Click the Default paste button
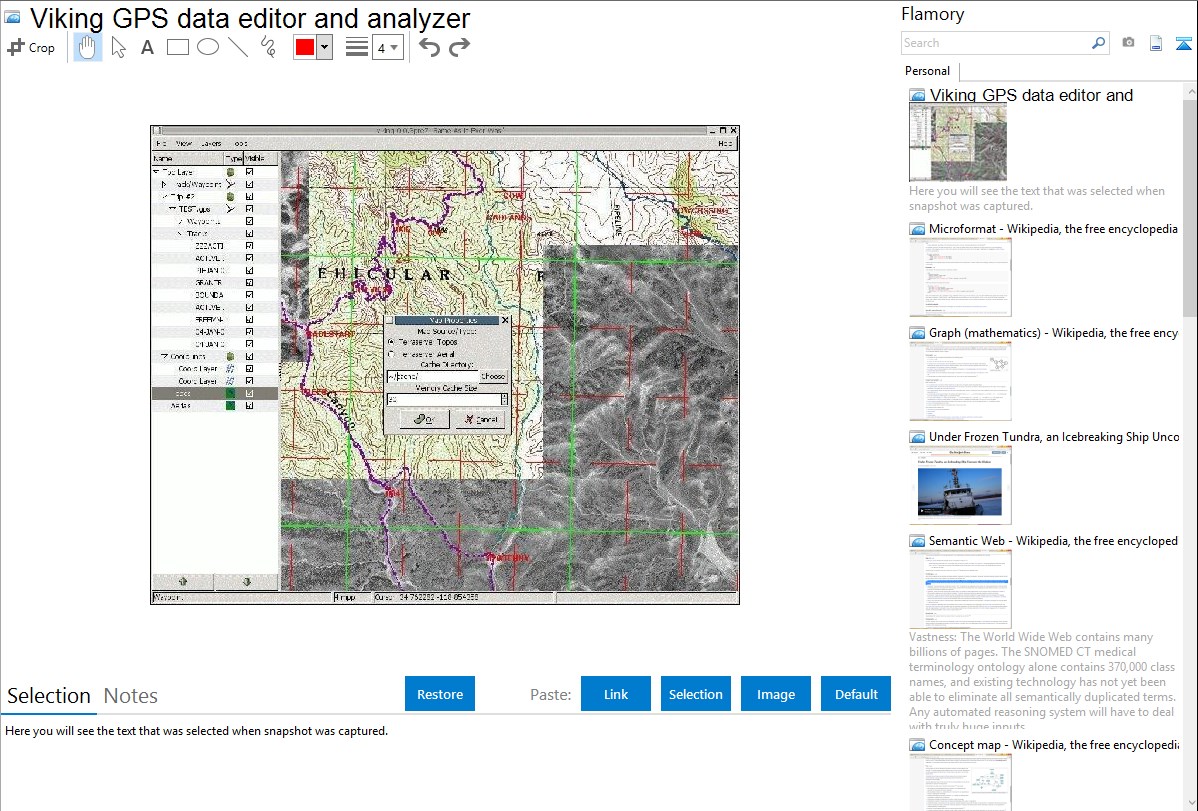The width and height of the screenshot is (1198, 811). (x=856, y=694)
